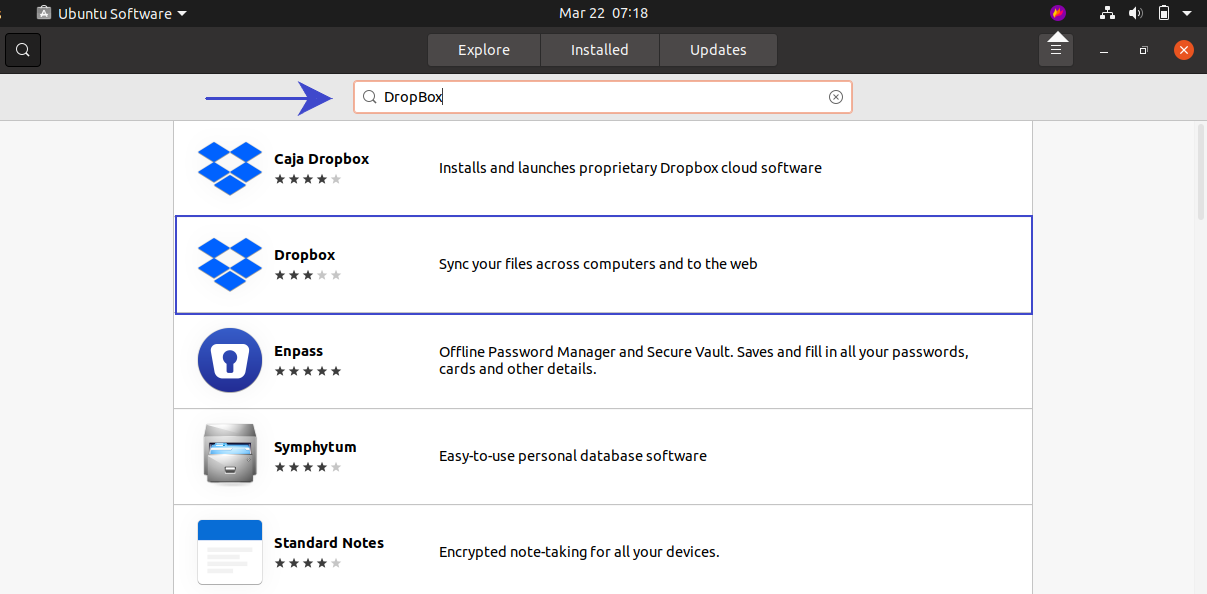This screenshot has height=594, width=1207.
Task: Switch to the Installed tab
Action: (600, 50)
